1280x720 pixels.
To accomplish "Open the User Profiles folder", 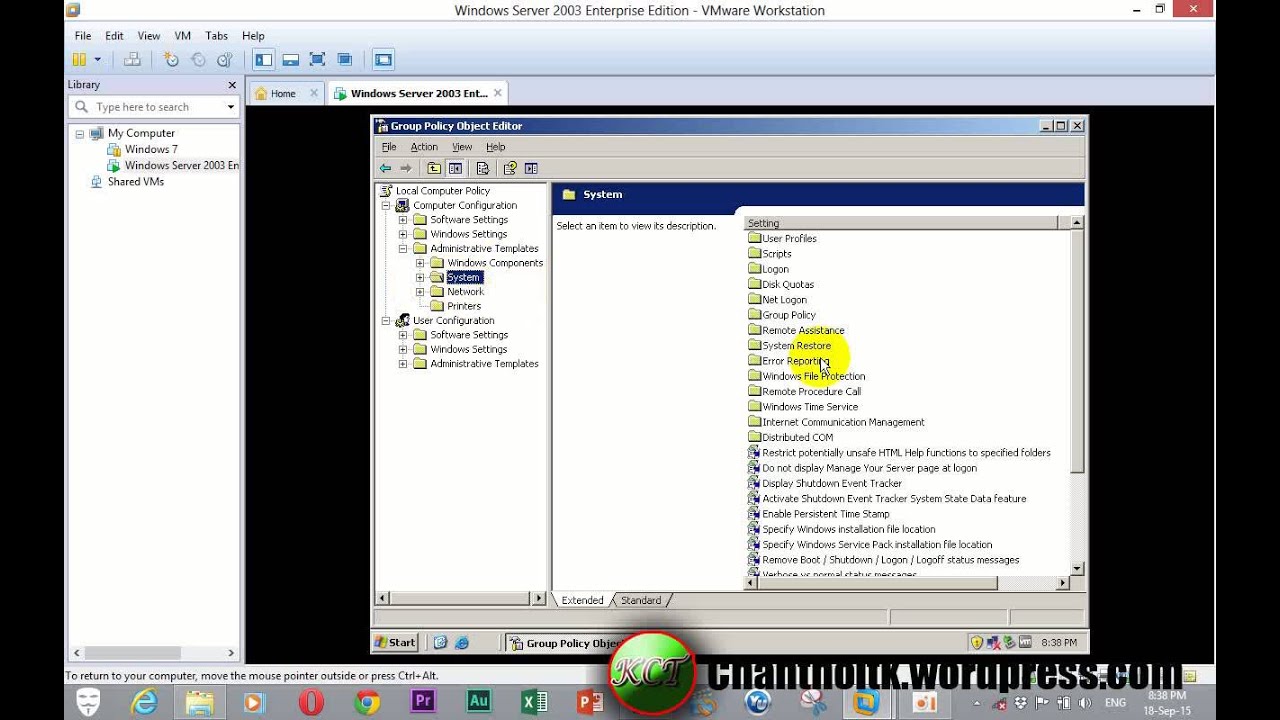I will [789, 239].
